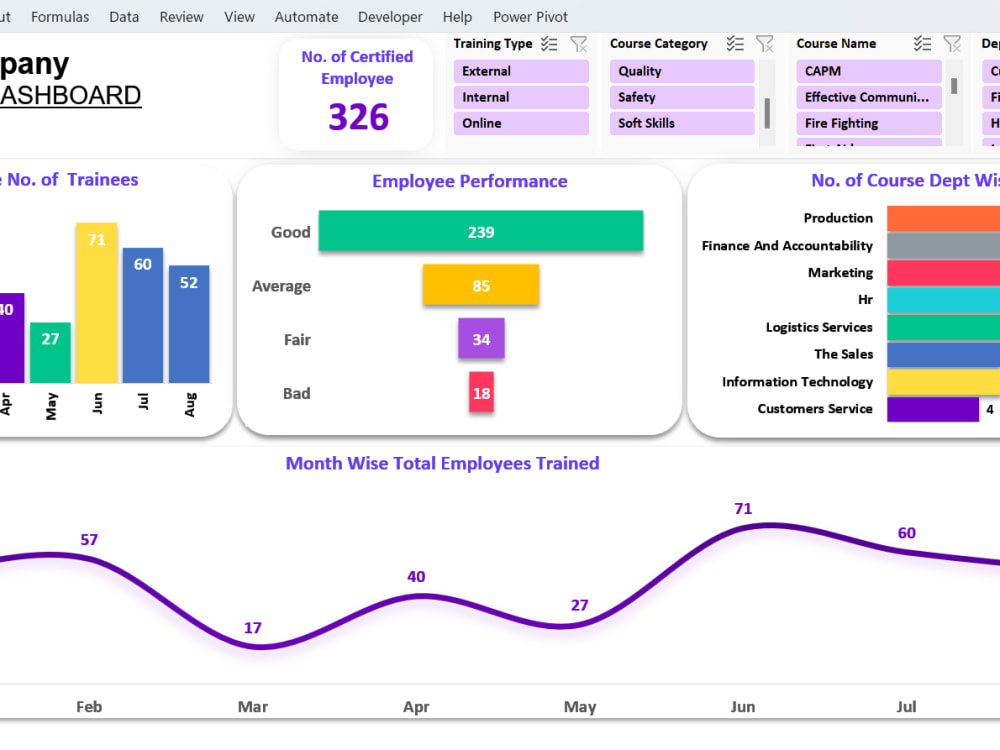This screenshot has width=1000, height=750.
Task: Clear the filter on the Course Name slicer
Action: tap(951, 43)
